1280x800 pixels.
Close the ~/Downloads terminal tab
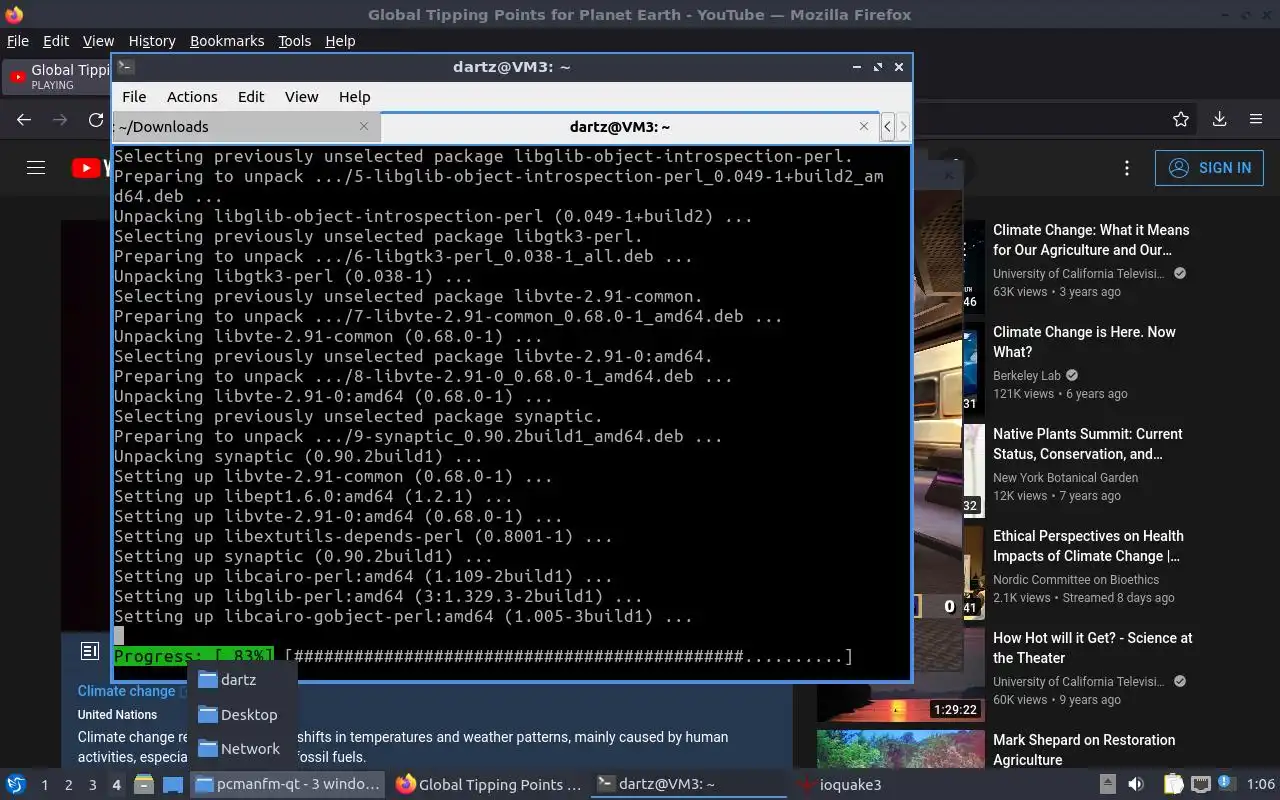pyautogui.click(x=364, y=126)
